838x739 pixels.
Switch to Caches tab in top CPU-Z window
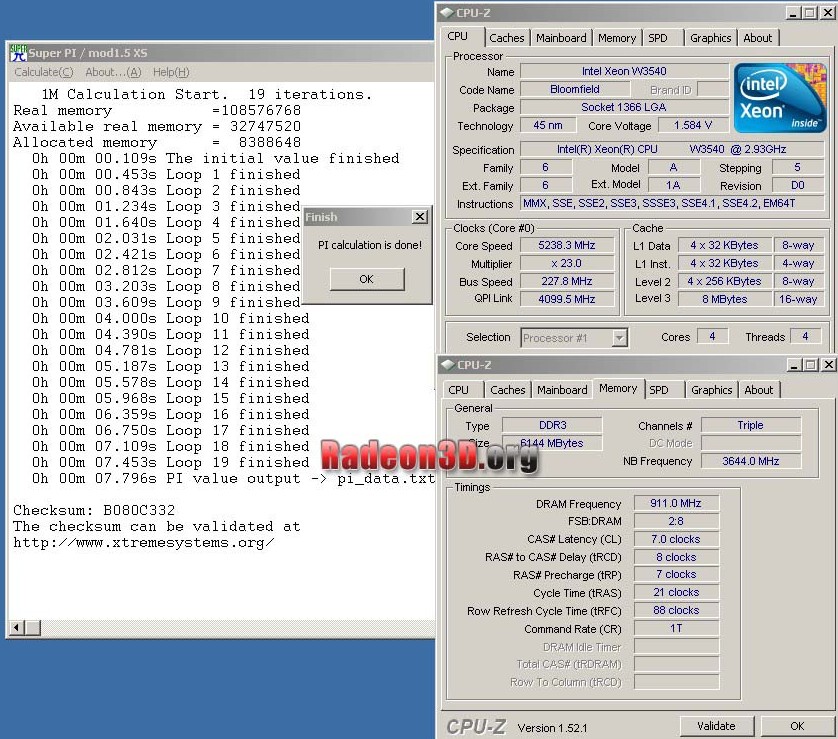(x=507, y=38)
